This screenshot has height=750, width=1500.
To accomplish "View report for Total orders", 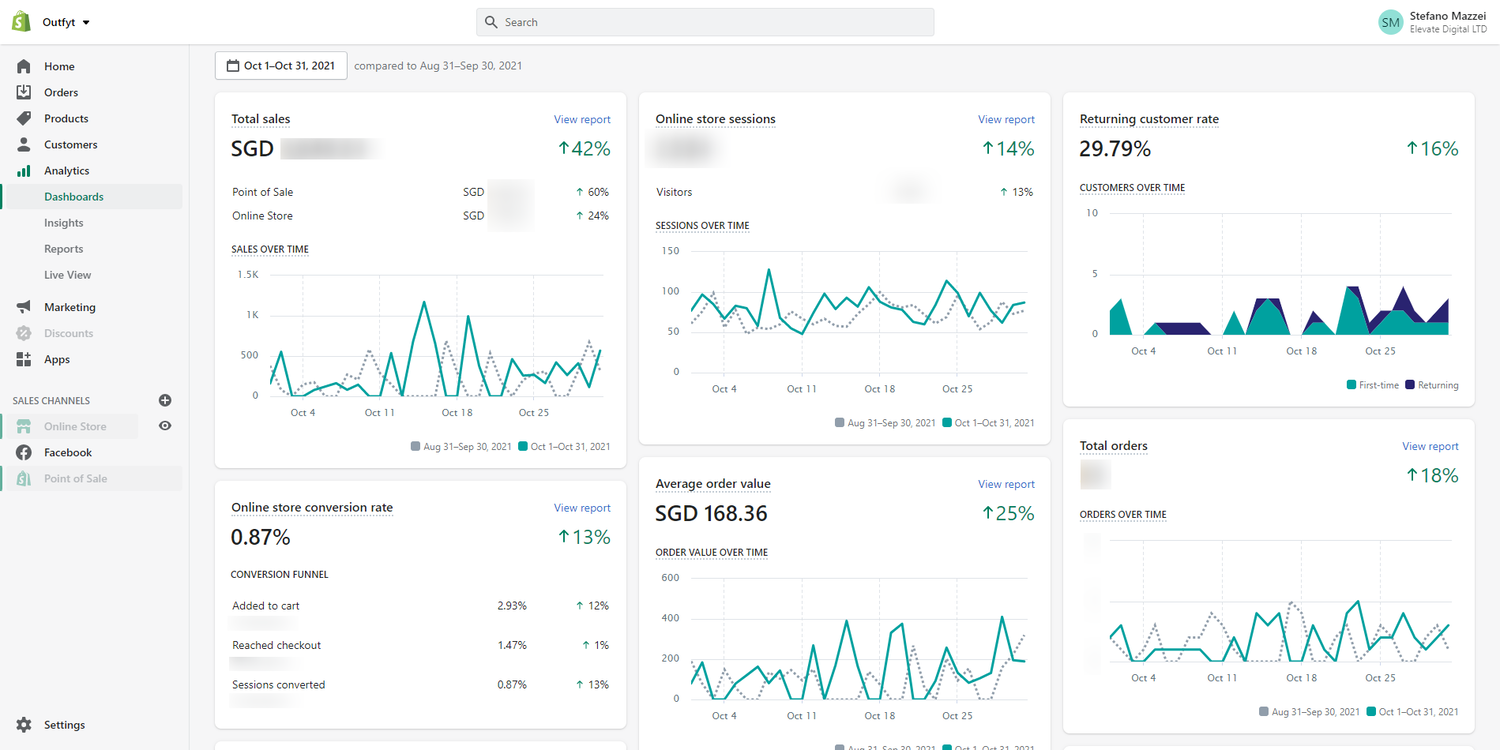I will (x=1430, y=446).
